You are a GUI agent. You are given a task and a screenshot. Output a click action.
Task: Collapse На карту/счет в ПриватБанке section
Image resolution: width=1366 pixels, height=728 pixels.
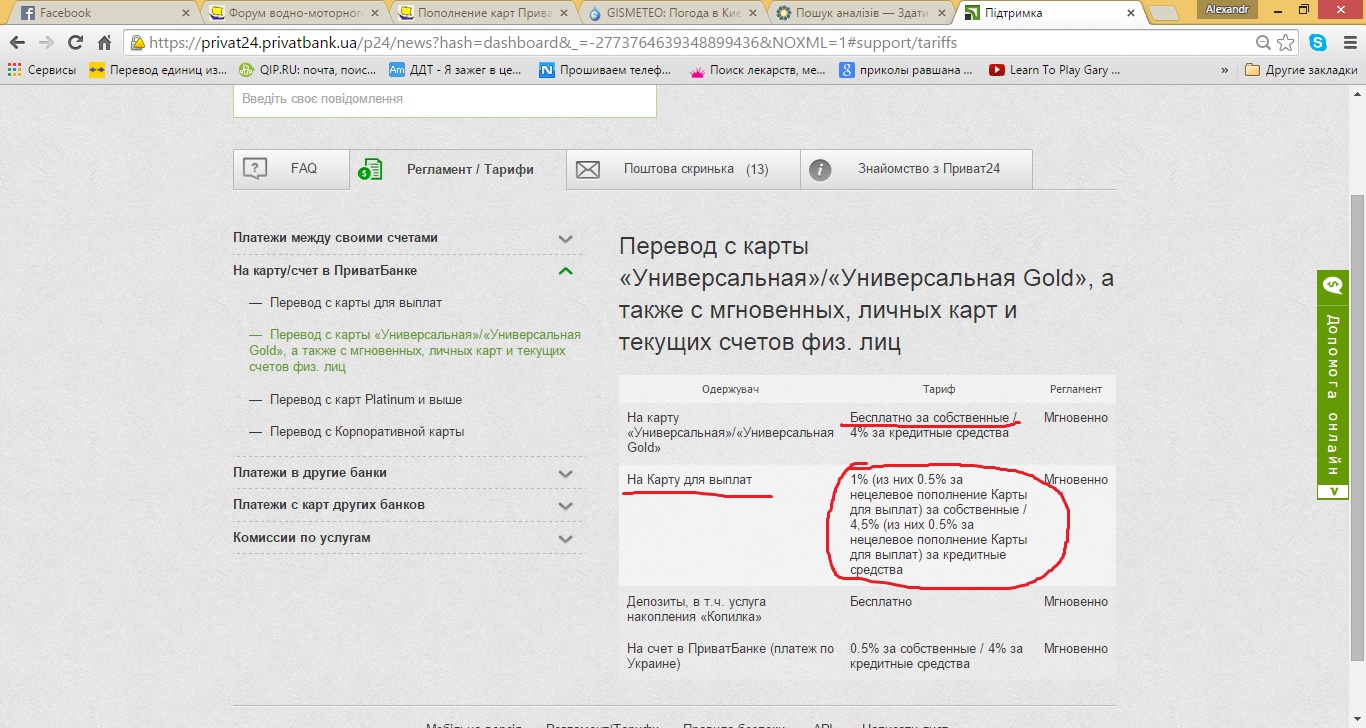point(565,271)
